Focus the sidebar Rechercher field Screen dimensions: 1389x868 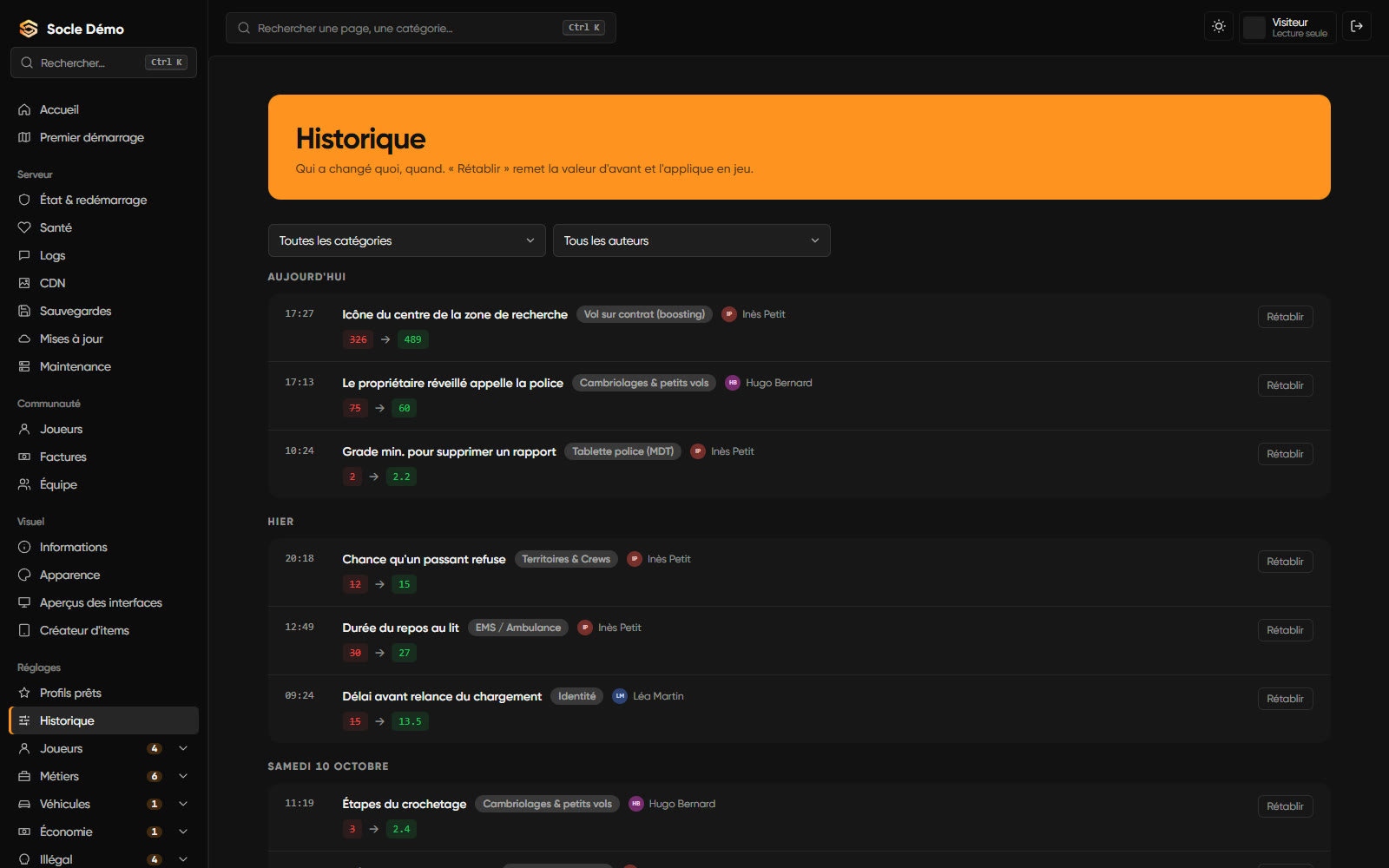coord(103,62)
